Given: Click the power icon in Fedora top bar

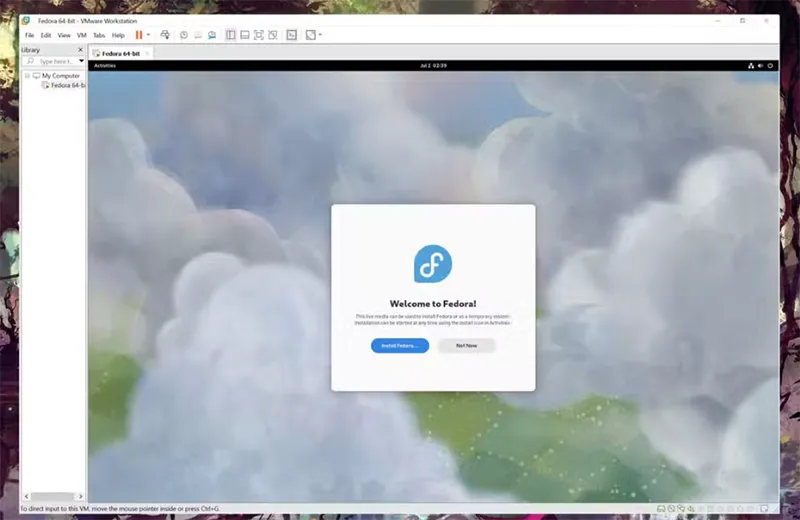Looking at the screenshot, I should [x=770, y=65].
